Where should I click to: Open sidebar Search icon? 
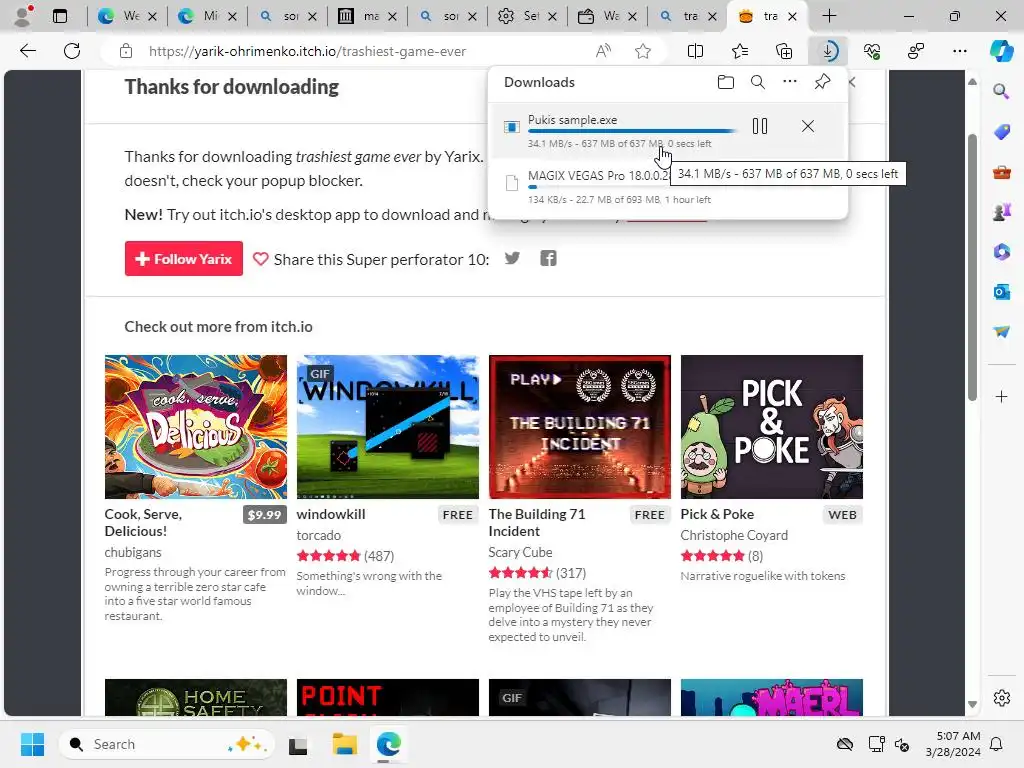tap(1001, 91)
